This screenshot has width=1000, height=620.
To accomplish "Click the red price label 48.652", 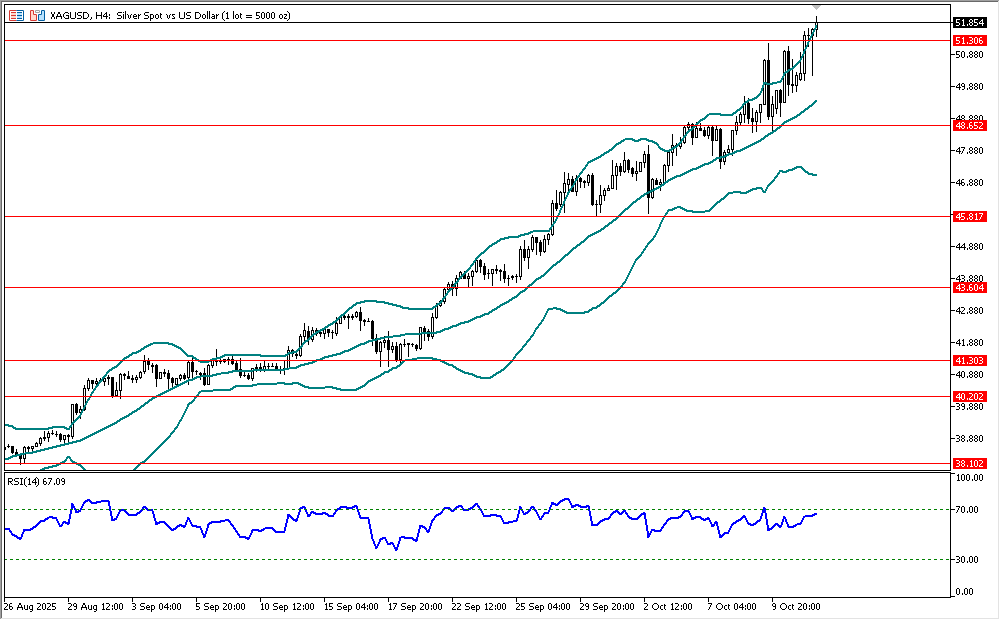I will 968,126.
